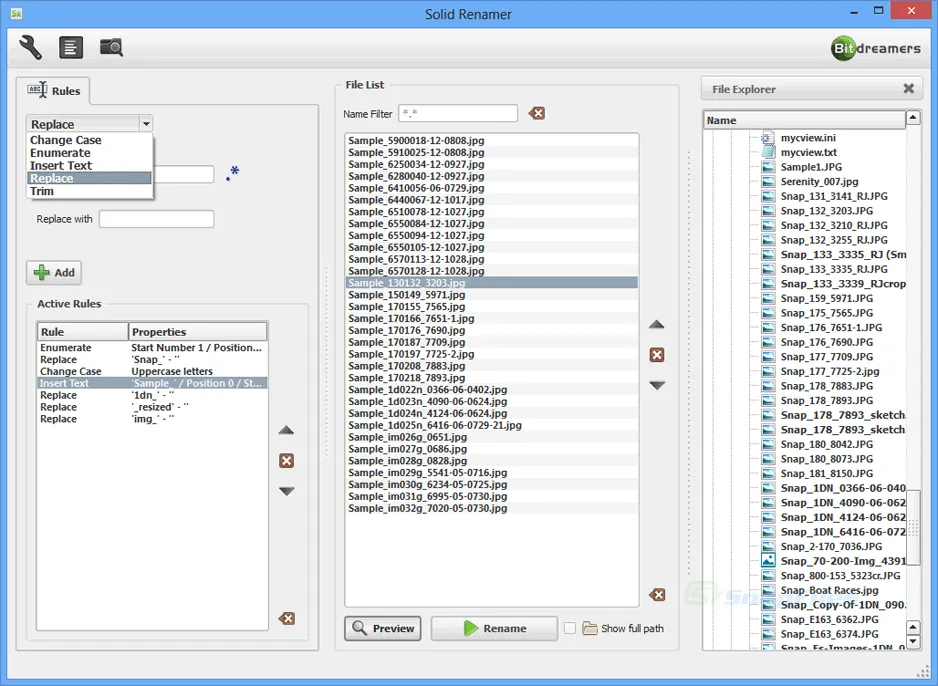Click the Rename button

pyautogui.click(x=494, y=629)
